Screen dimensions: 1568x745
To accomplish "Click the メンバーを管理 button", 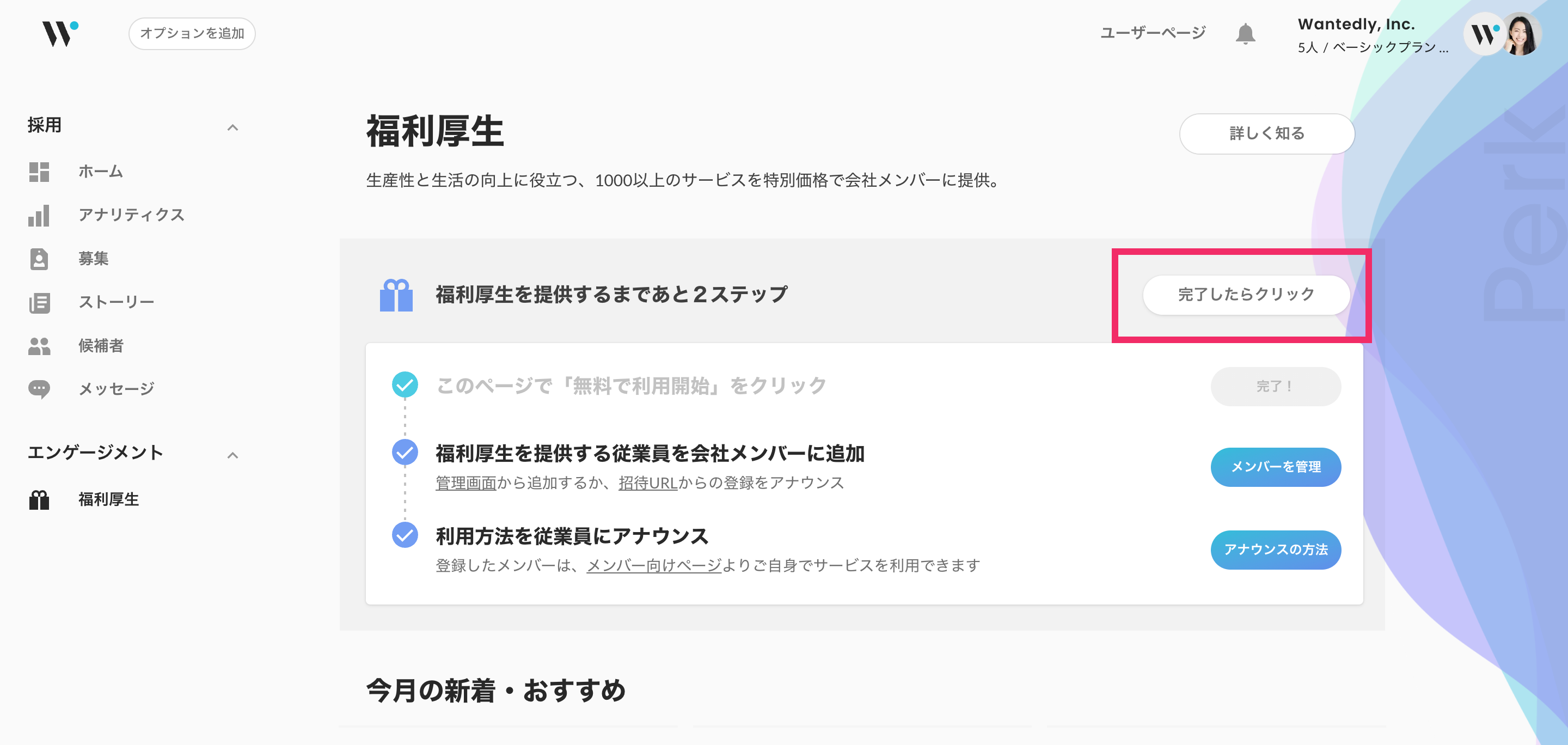I will tap(1276, 467).
